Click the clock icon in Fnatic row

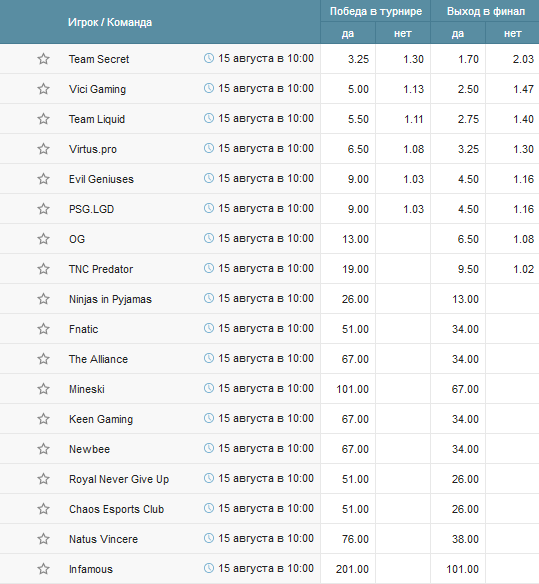[x=209, y=328]
